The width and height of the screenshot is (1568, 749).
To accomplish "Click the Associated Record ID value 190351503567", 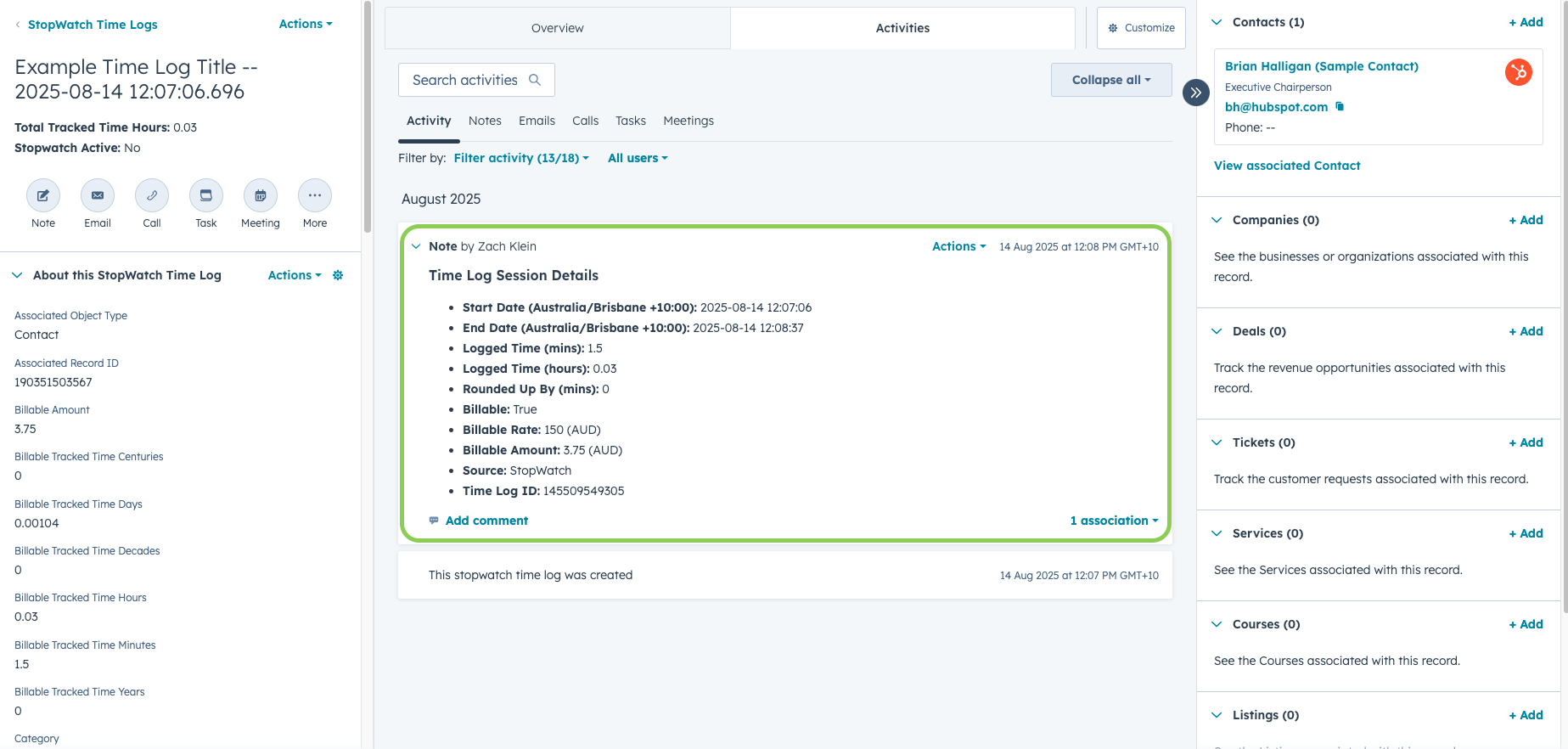I will tap(53, 382).
